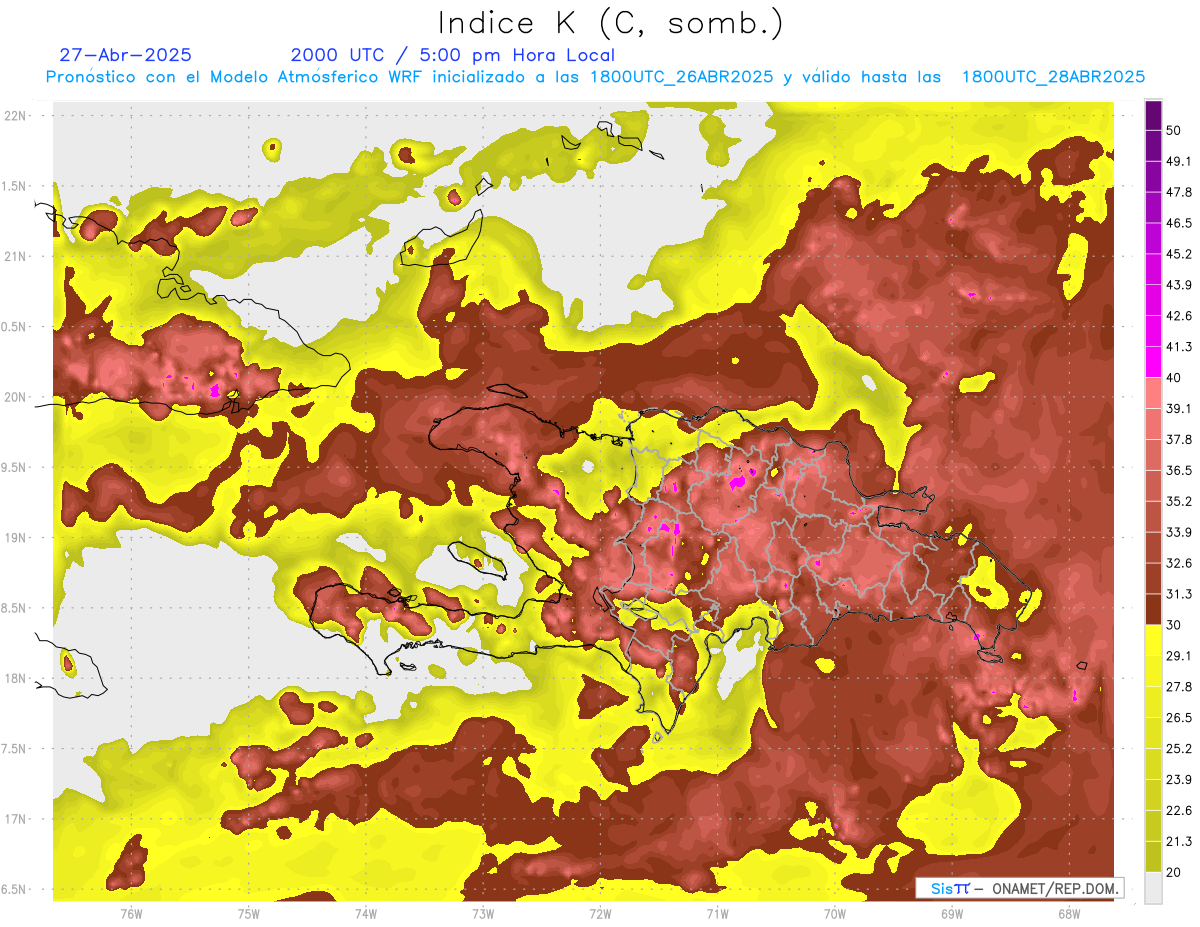Click the colorbar value "20"
1200x927 pixels.
point(1174,873)
